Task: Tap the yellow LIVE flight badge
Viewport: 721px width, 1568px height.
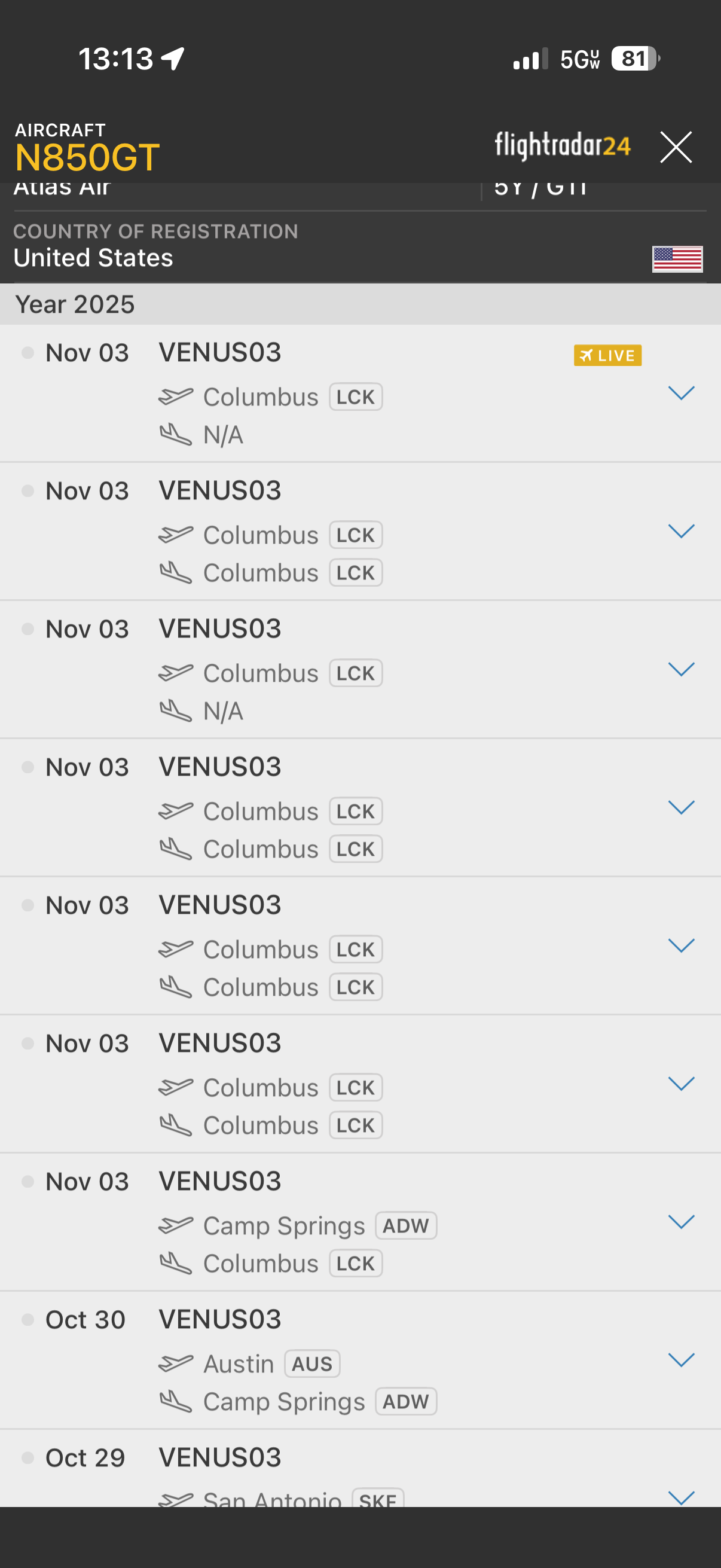Action: coord(607,355)
